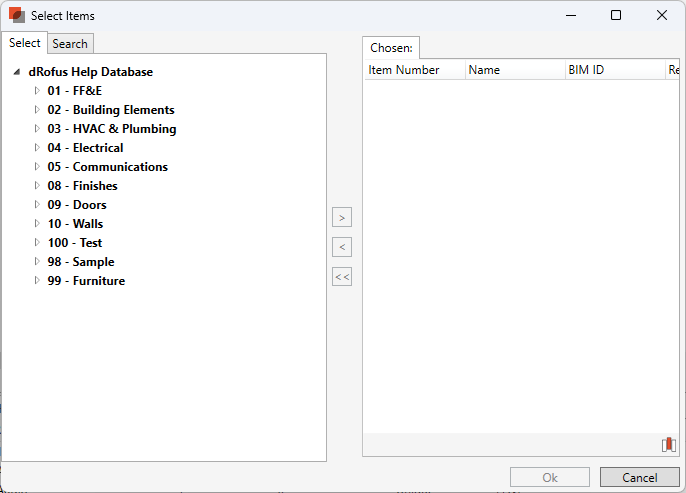Select the Chosen tab
This screenshot has height=493, width=686.
click(x=391, y=48)
